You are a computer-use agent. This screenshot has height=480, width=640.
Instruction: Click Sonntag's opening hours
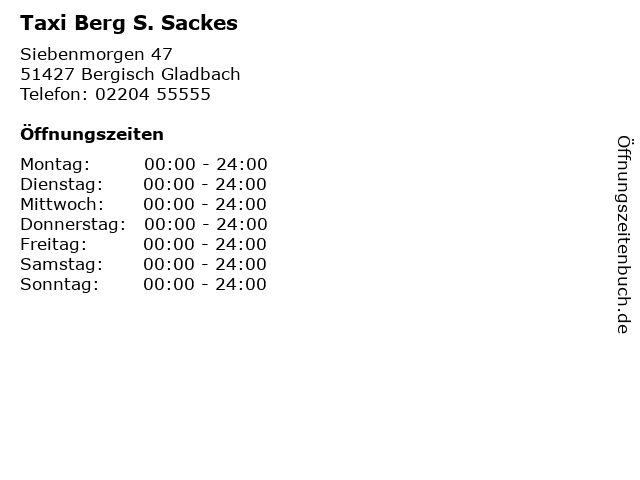click(205, 284)
